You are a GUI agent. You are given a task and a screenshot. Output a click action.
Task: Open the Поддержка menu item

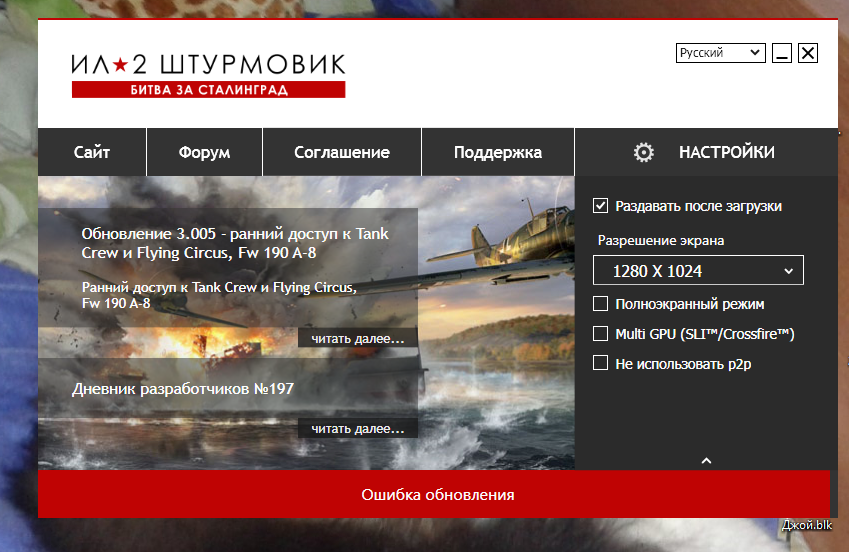click(x=498, y=152)
